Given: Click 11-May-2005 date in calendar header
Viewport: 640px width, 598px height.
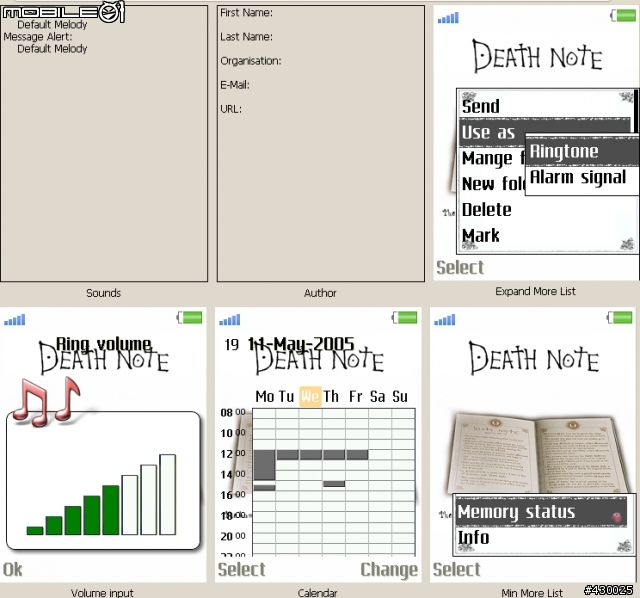Looking at the screenshot, I should (x=301, y=344).
